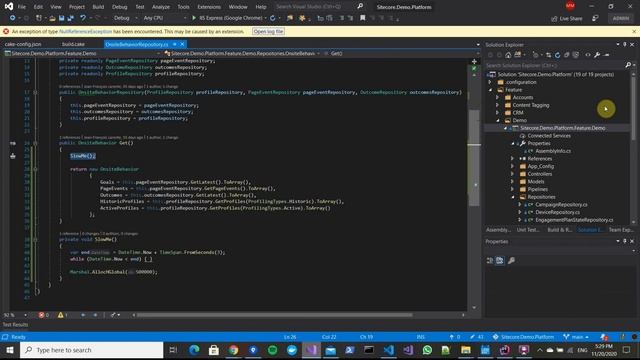The height and width of the screenshot is (360, 640).
Task: Open the File menu
Action: click(22, 7)
